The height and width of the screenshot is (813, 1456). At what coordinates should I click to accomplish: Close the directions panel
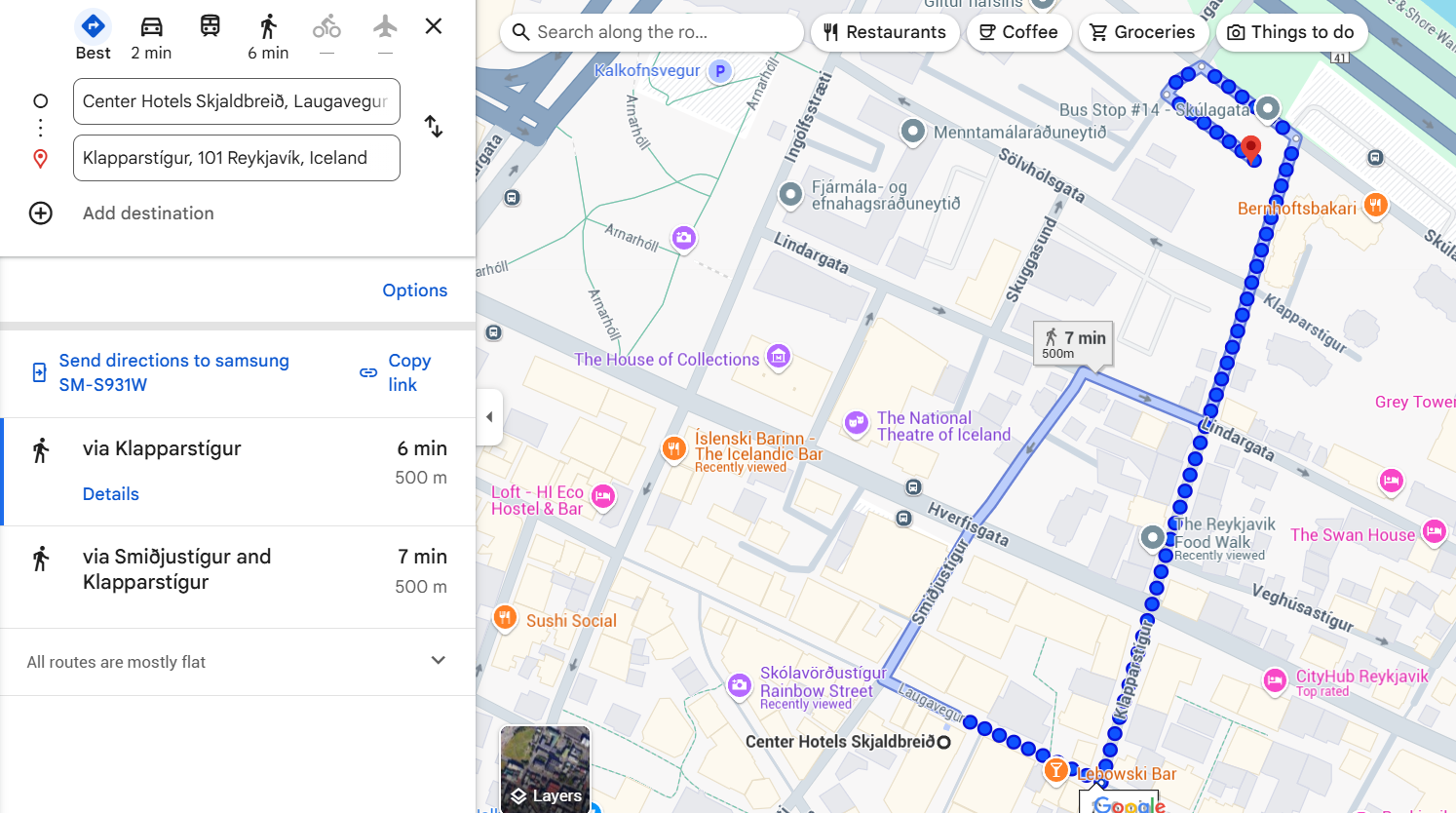point(434,26)
